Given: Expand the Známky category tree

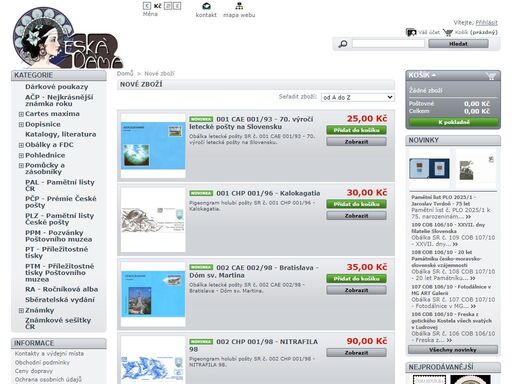Looking at the screenshot, I should tap(21, 311).
